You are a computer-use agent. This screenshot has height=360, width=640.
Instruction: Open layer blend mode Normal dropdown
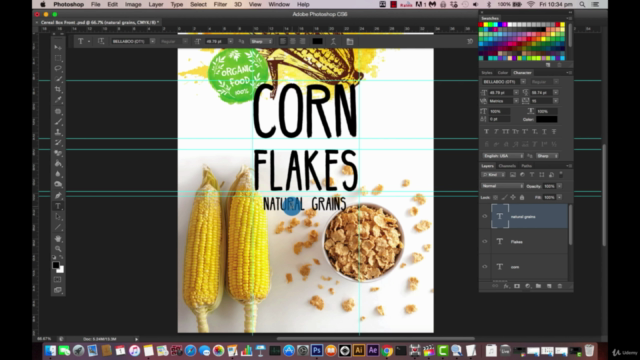502,186
